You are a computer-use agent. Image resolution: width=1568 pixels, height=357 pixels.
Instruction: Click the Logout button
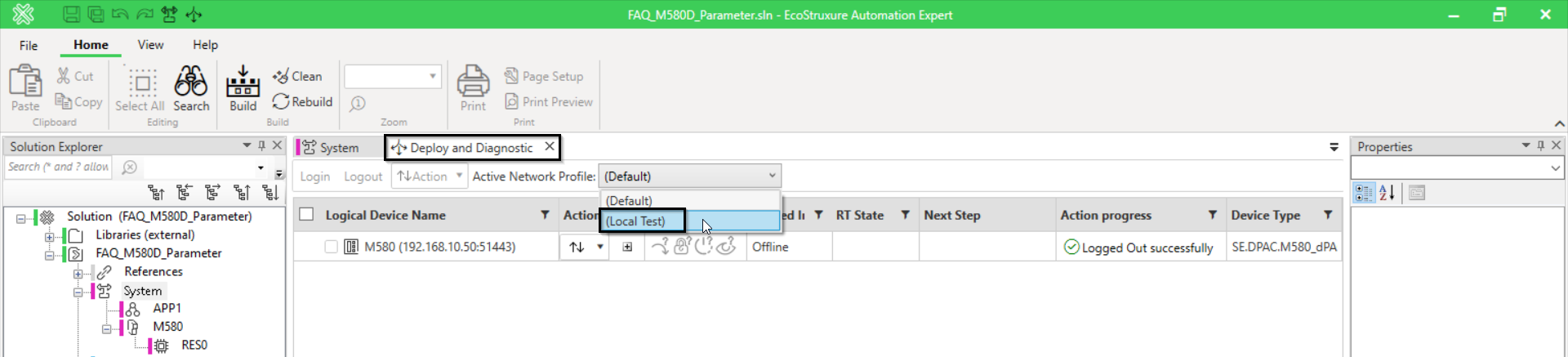363,176
